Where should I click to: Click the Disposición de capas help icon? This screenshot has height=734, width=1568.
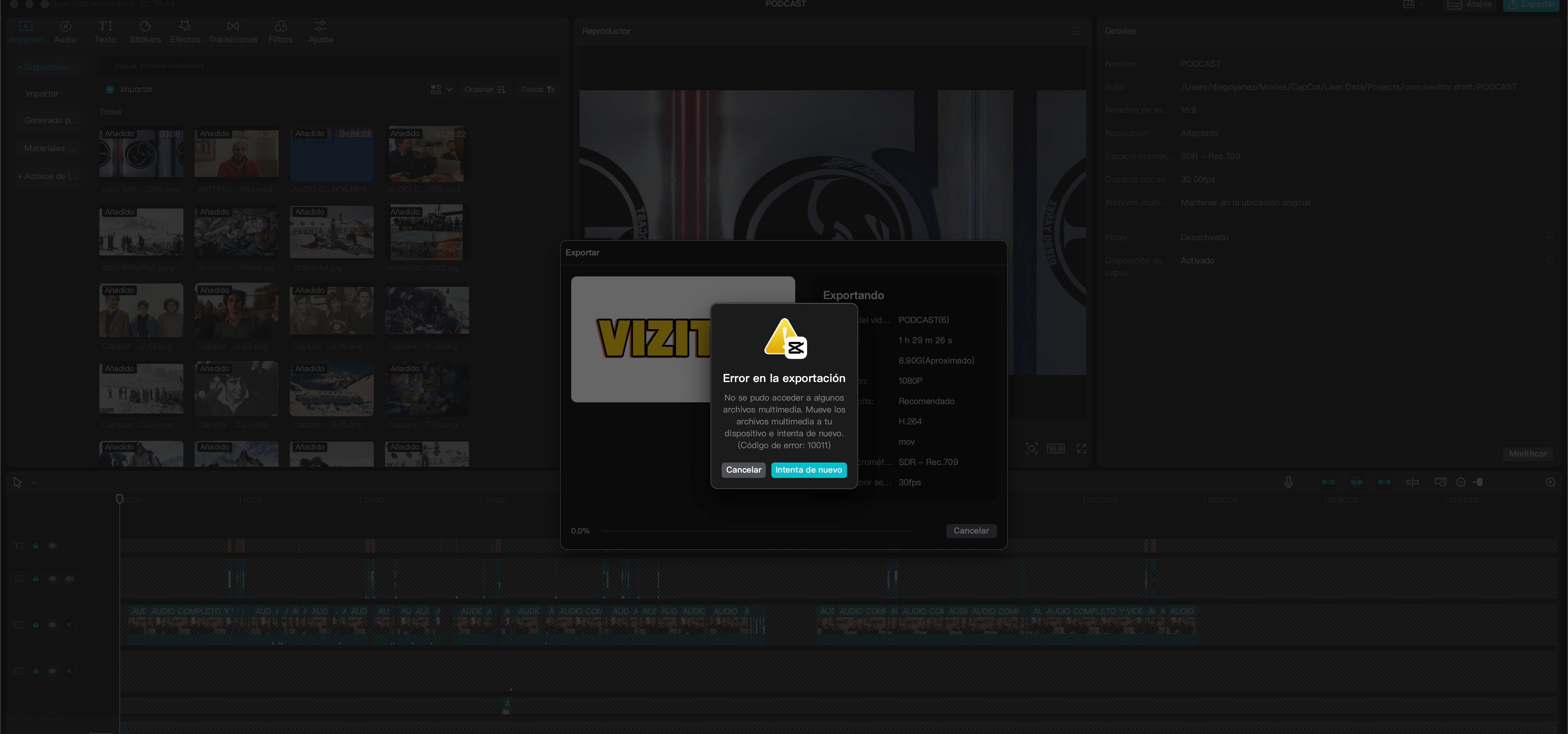coord(1549,260)
